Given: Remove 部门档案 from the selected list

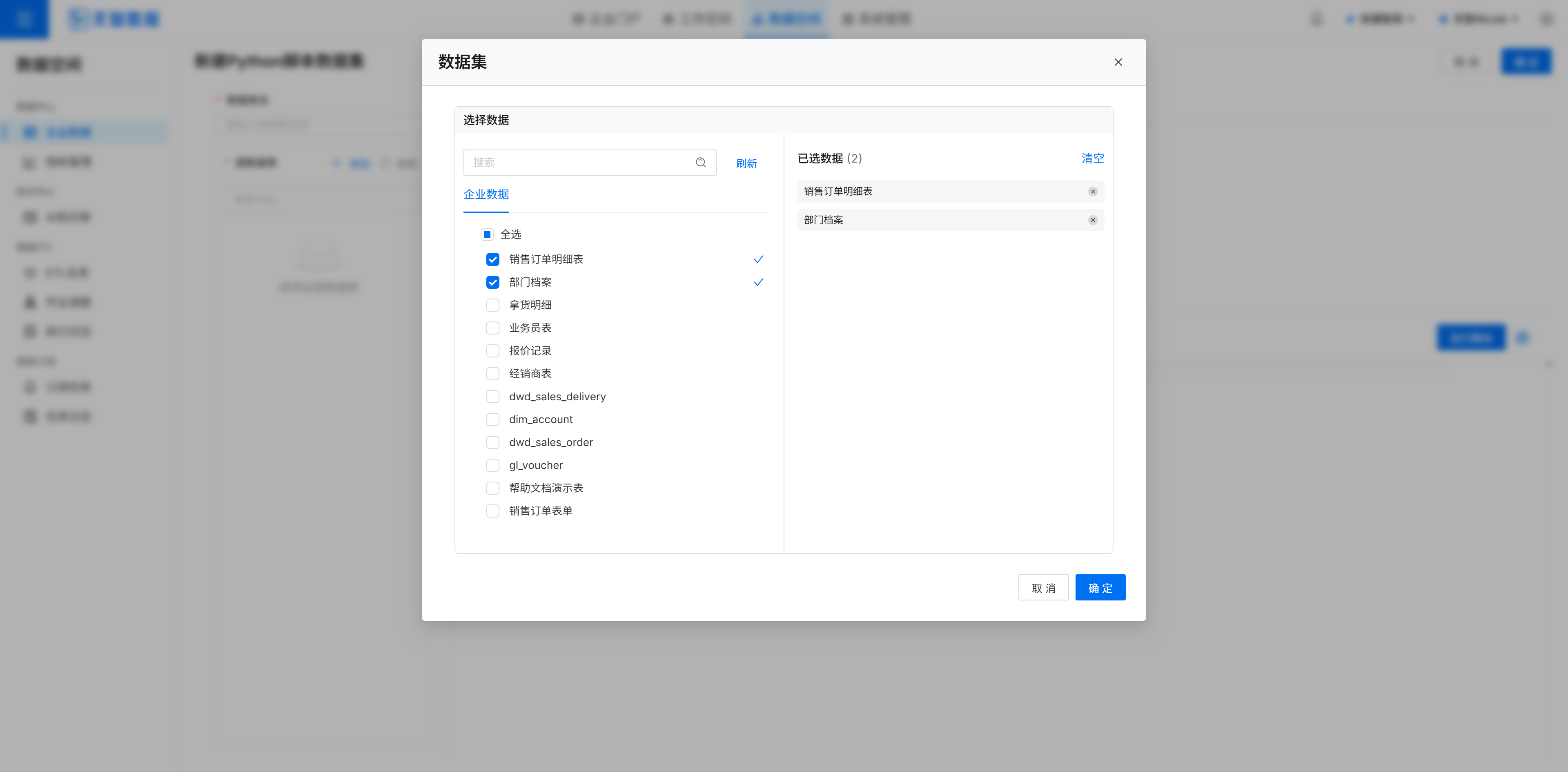Looking at the screenshot, I should pyautogui.click(x=1093, y=221).
